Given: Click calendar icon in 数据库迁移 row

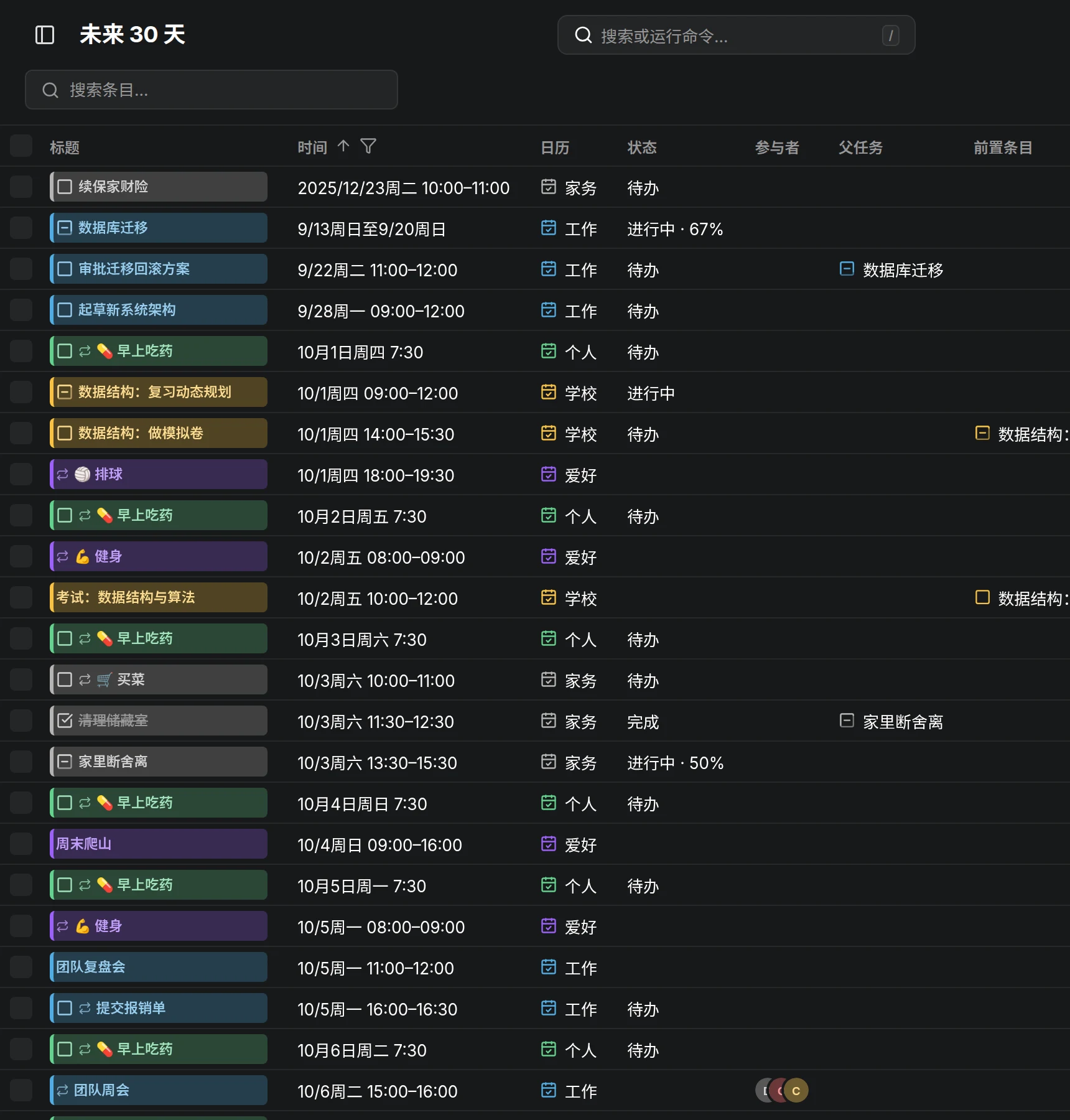Looking at the screenshot, I should [x=549, y=228].
